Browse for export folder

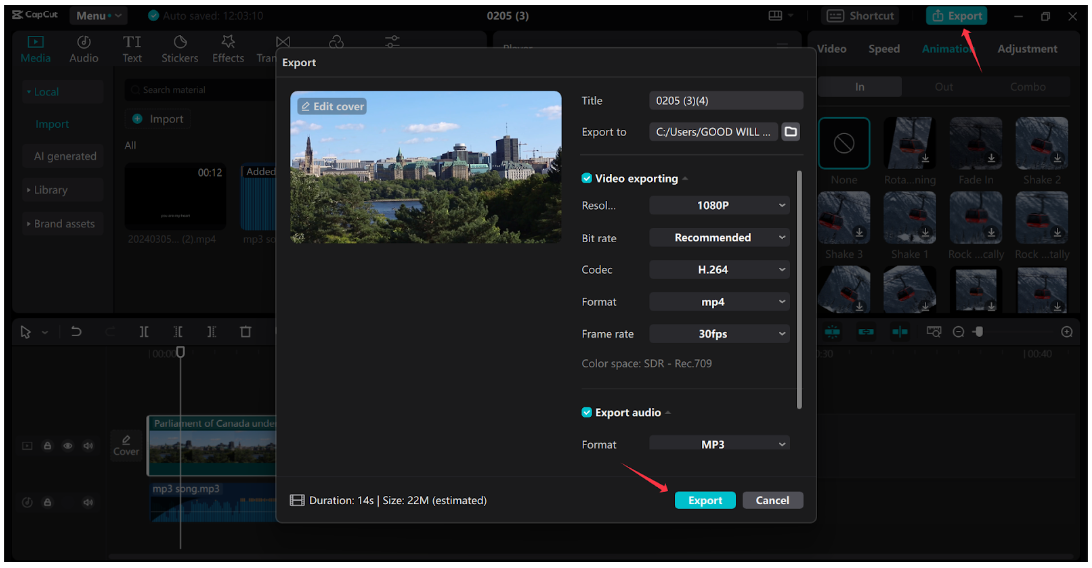tap(790, 132)
